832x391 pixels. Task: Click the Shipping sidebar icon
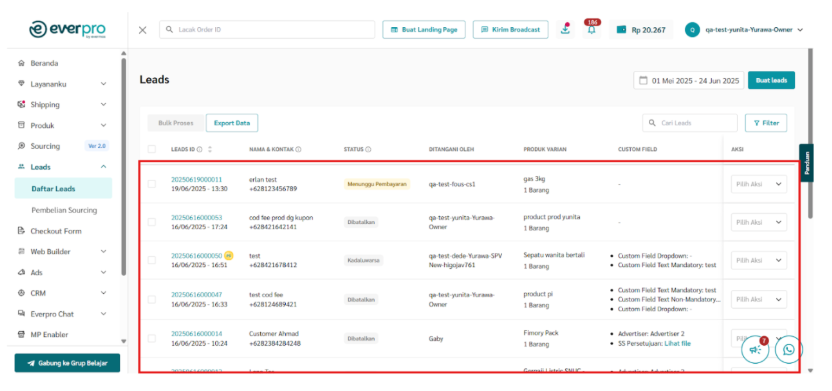coord(21,105)
